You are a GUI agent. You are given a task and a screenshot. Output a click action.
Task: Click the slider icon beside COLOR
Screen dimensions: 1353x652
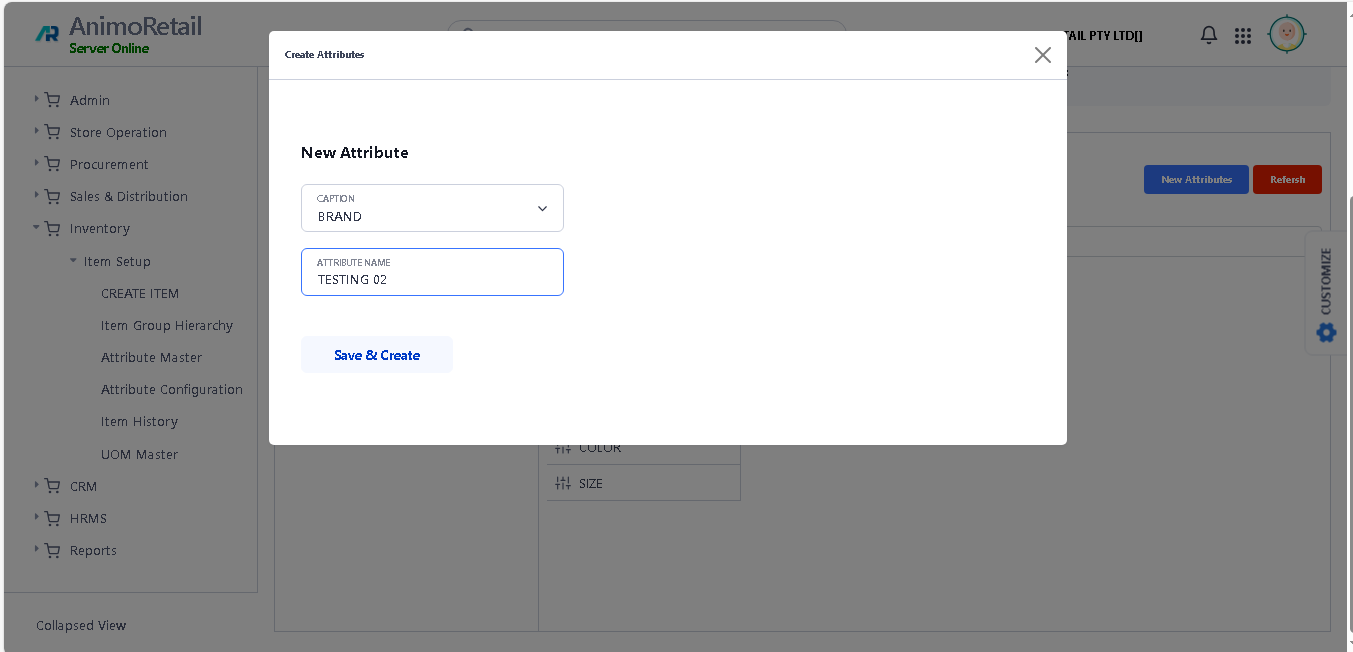[x=563, y=447]
